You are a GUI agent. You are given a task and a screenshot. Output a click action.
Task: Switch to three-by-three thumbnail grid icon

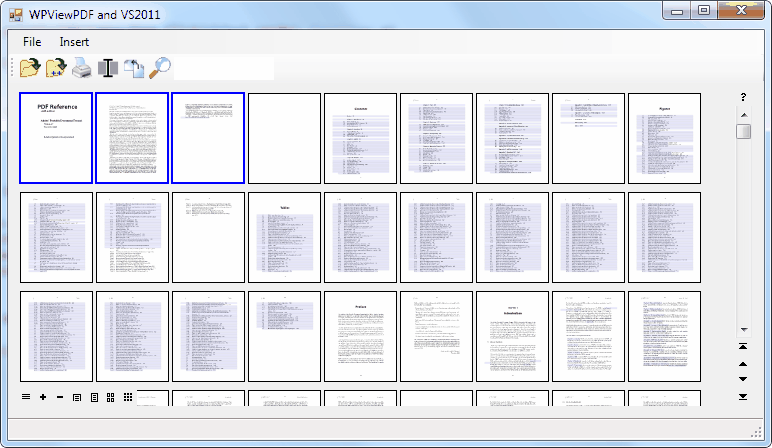[128, 397]
